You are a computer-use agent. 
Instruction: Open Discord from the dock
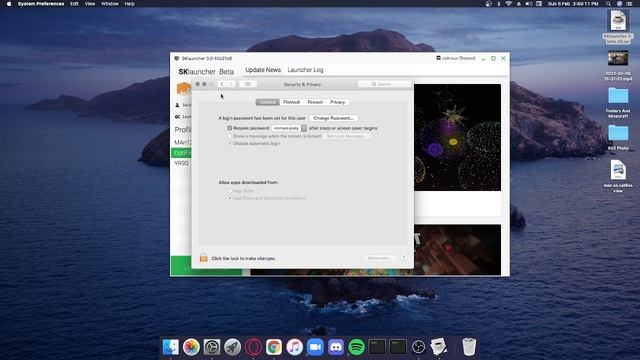[x=336, y=347]
